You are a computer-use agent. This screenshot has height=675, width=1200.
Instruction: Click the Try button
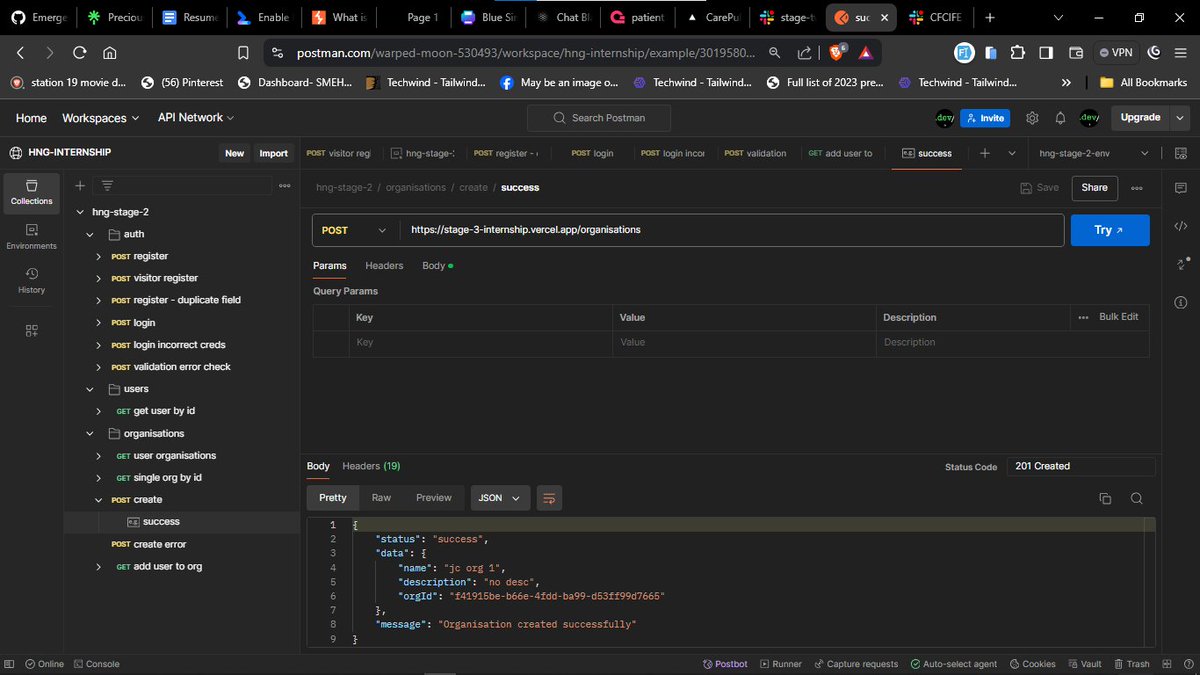click(1110, 230)
